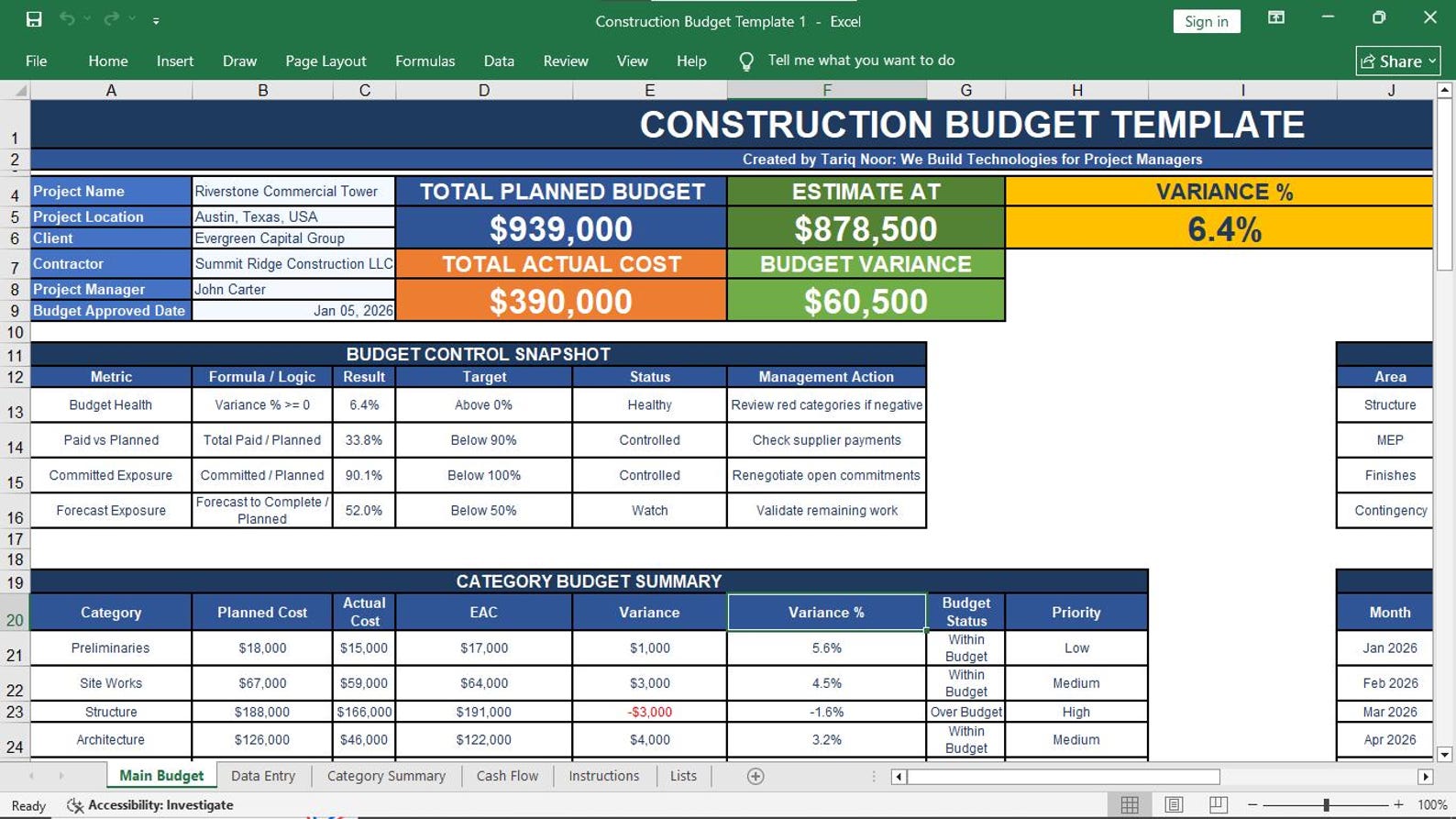The width and height of the screenshot is (1456, 819).
Task: Click the Share button
Action: 1397,61
